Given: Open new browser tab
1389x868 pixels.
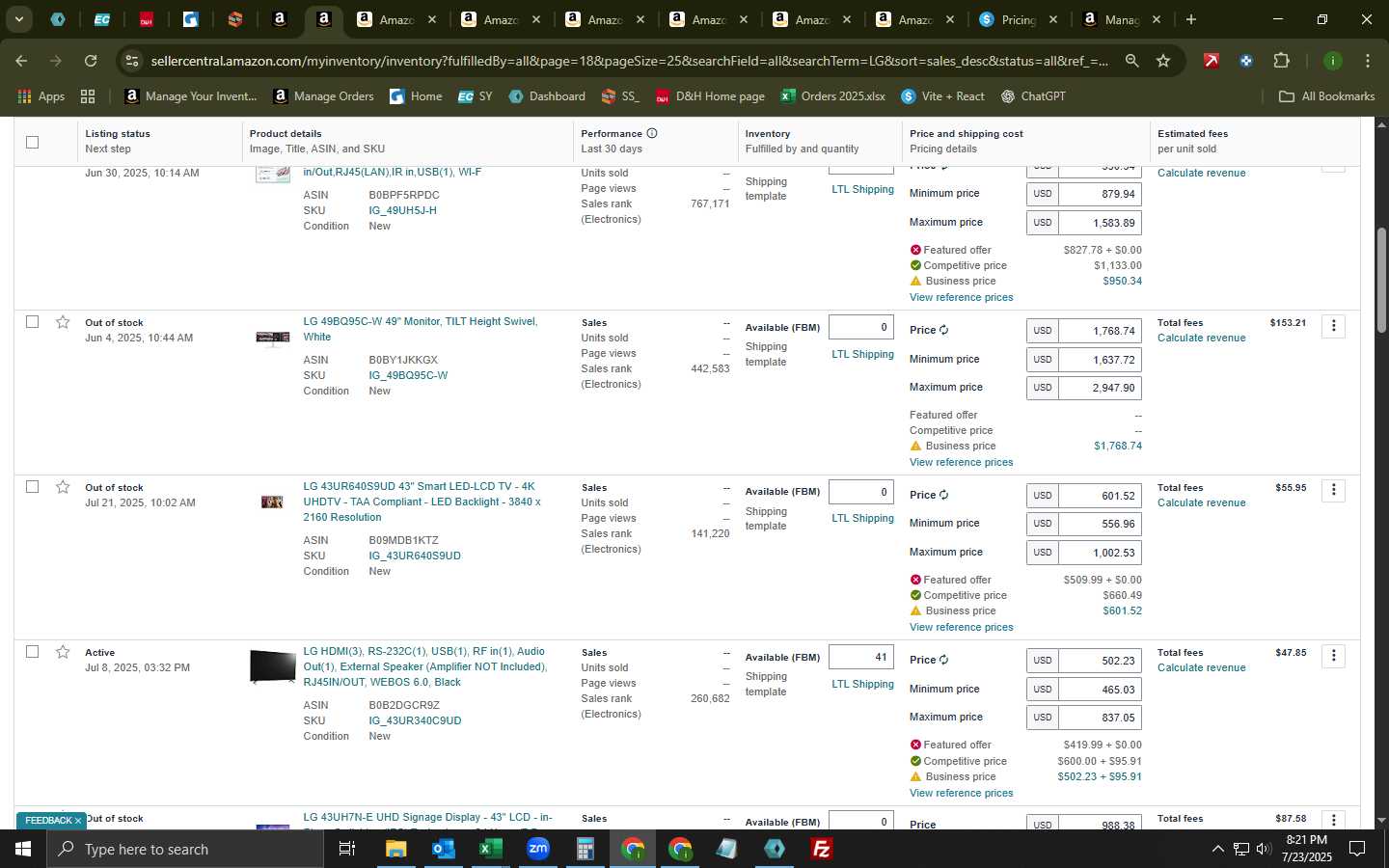Looking at the screenshot, I should [x=1191, y=19].
